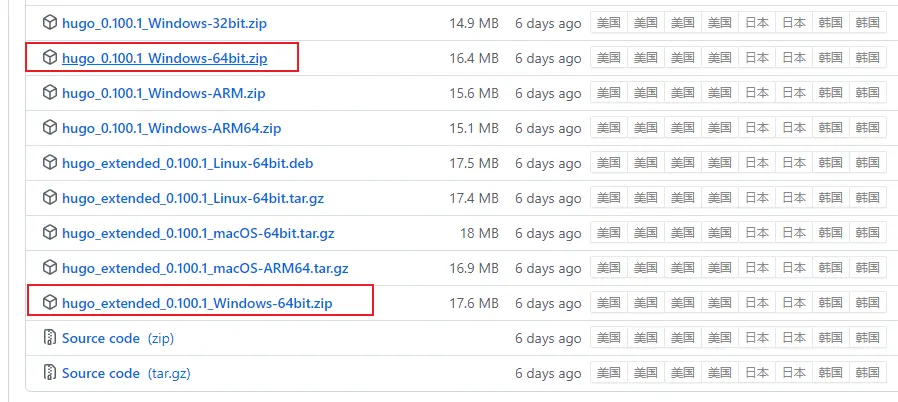Viewport: 898px width, 402px height.
Task: Click last 韩国 mirror in Source code (tar.gz) row
Action: point(867,373)
